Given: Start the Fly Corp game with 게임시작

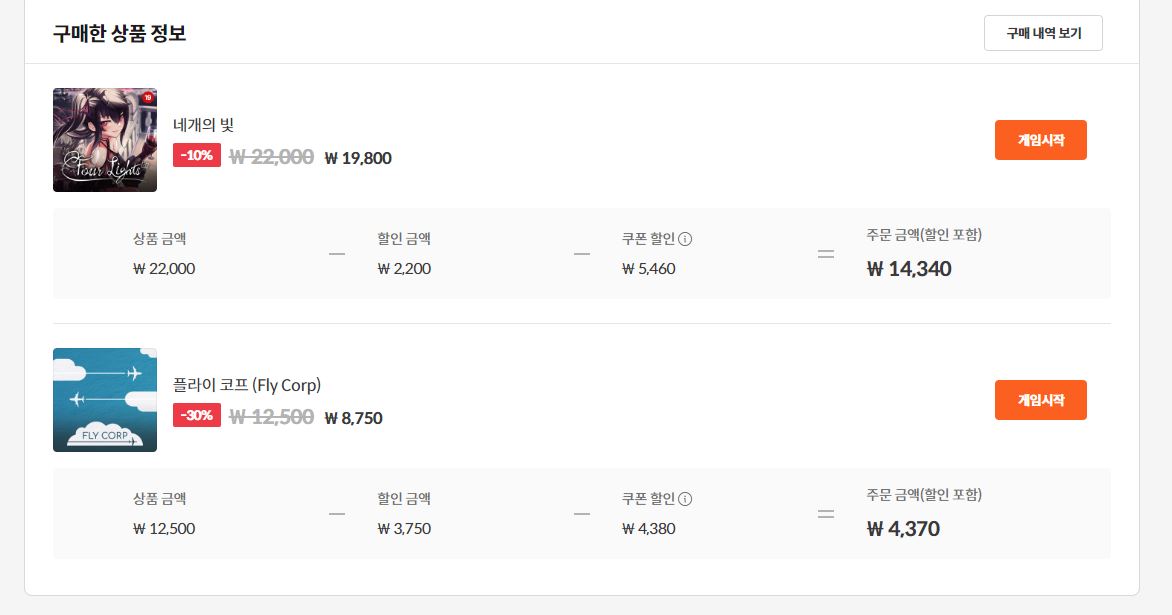Looking at the screenshot, I should click(1040, 400).
